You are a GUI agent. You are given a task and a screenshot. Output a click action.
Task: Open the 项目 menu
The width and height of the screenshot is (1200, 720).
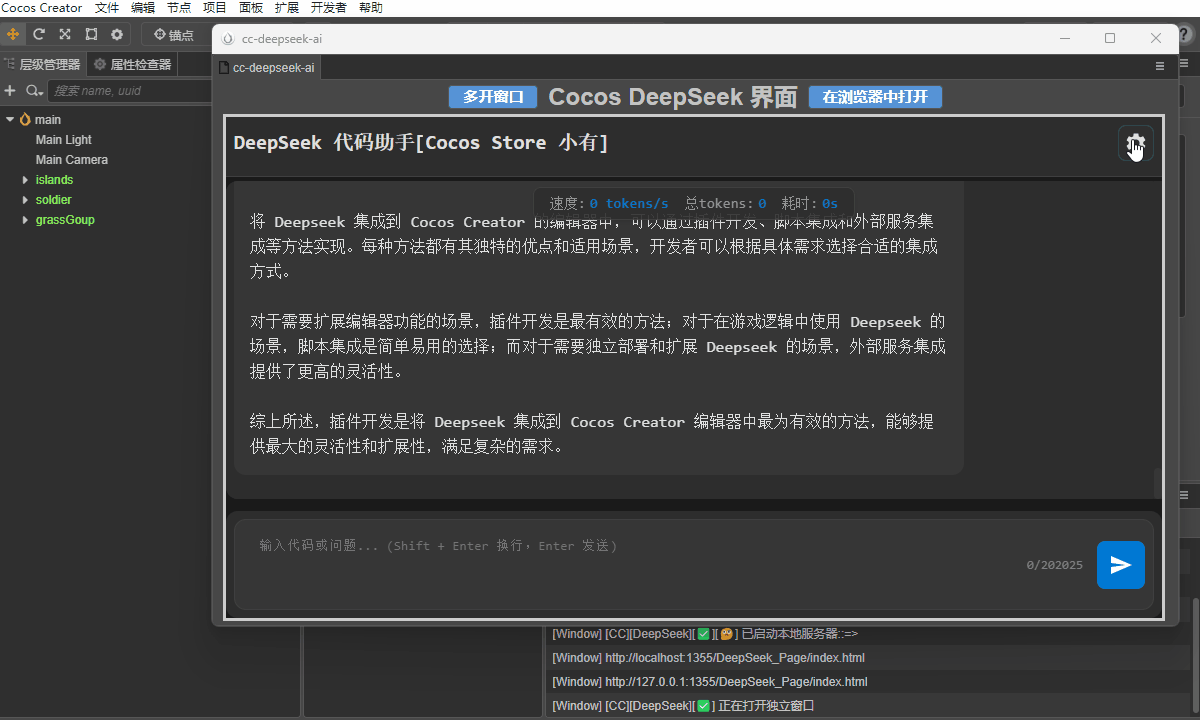pos(215,8)
